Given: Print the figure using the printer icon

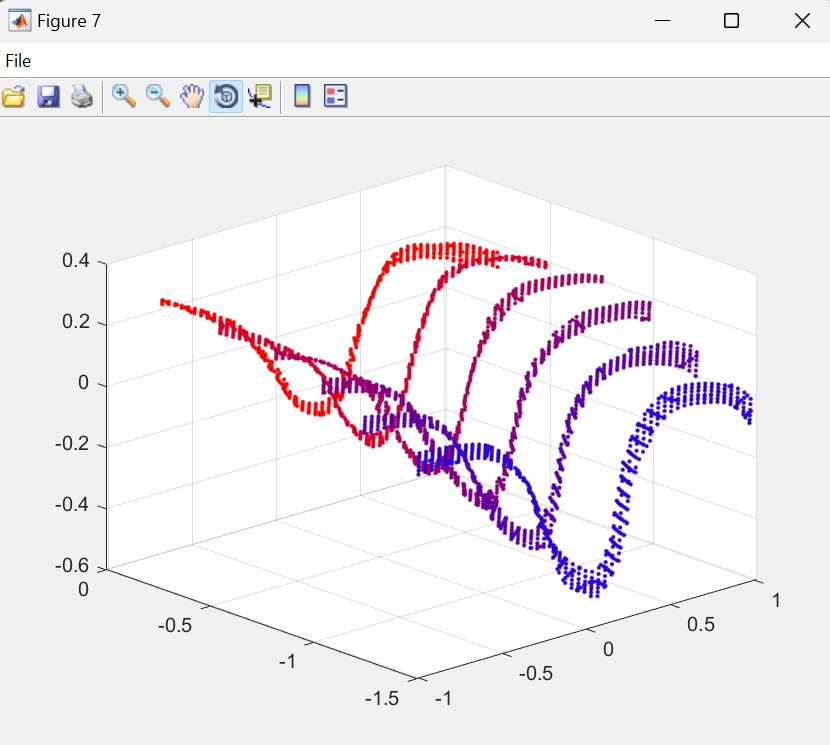Looking at the screenshot, I should [81, 96].
